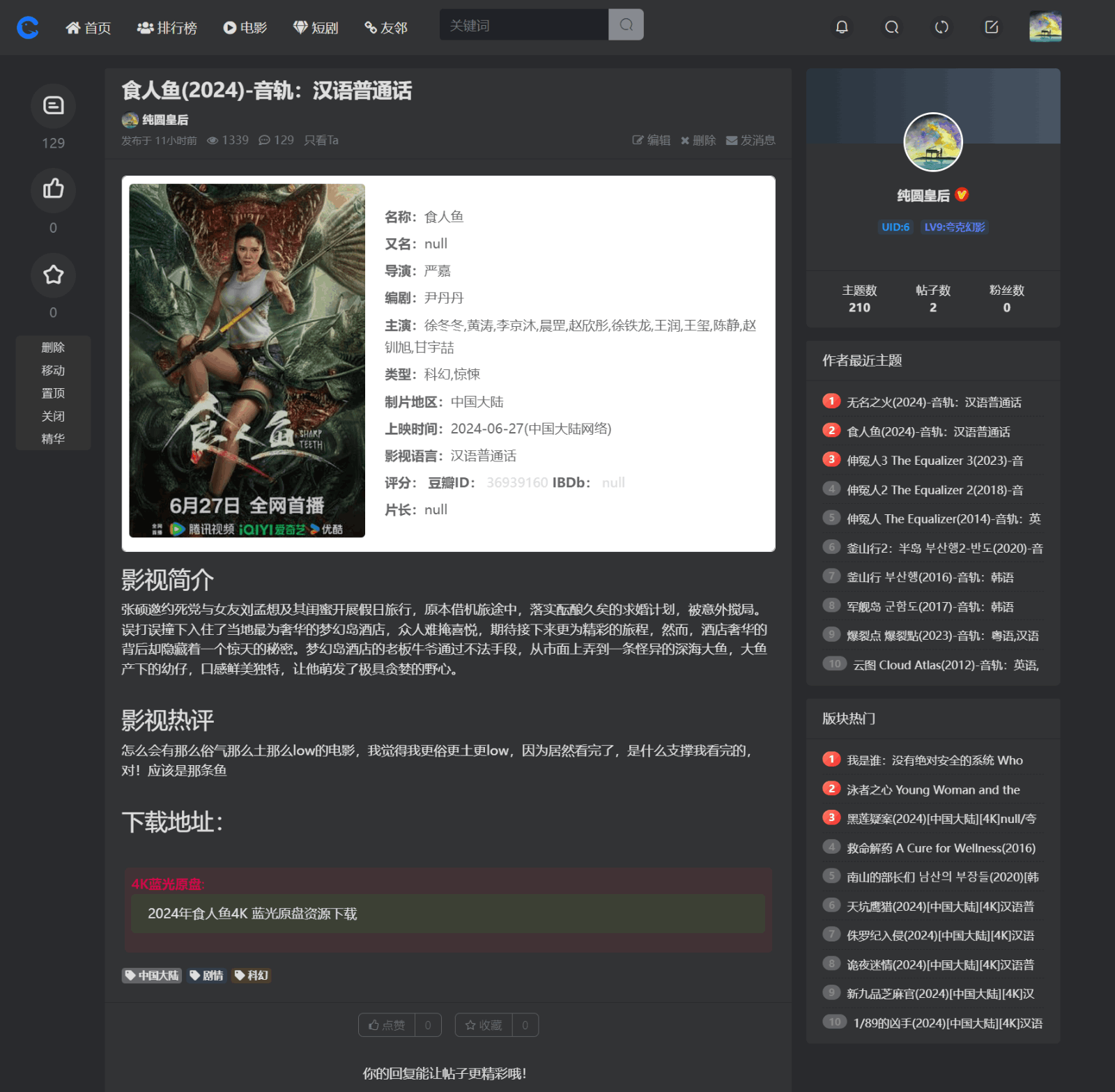Click the blue site logo icon
Viewport: 1115px width, 1092px height.
(x=28, y=28)
